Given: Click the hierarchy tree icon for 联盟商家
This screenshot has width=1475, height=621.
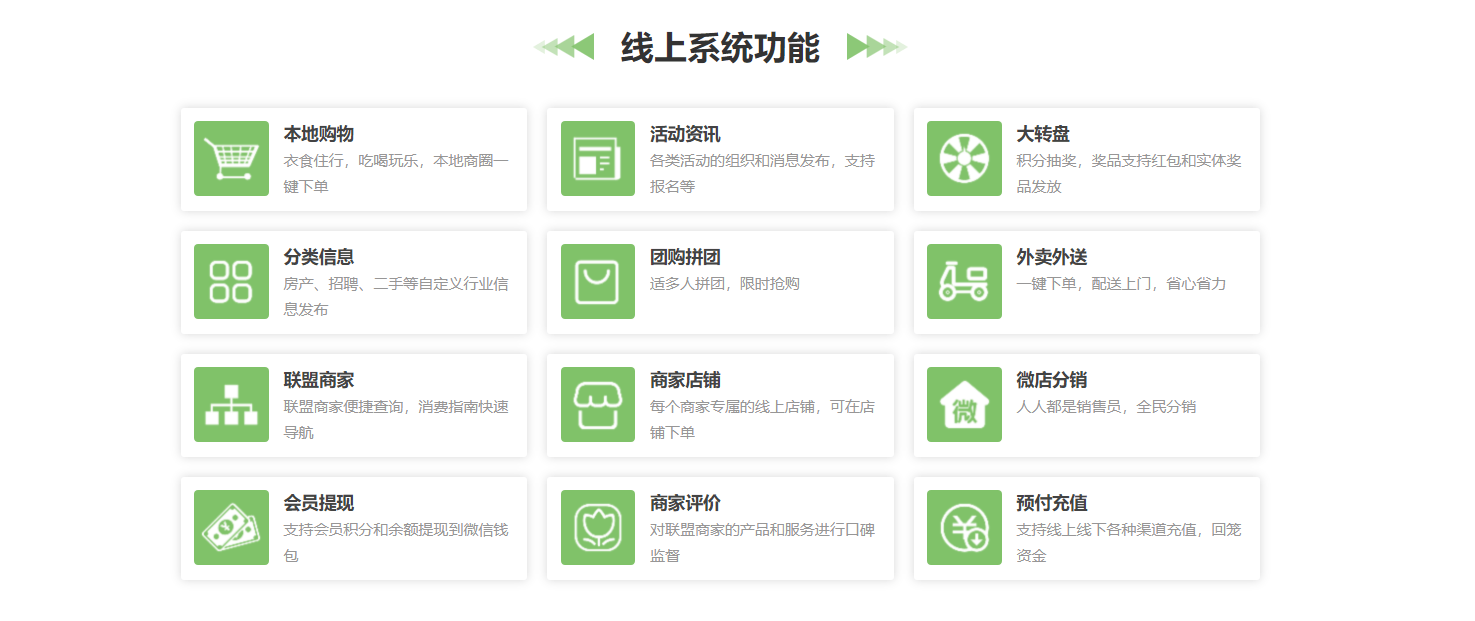Looking at the screenshot, I should pyautogui.click(x=231, y=404).
